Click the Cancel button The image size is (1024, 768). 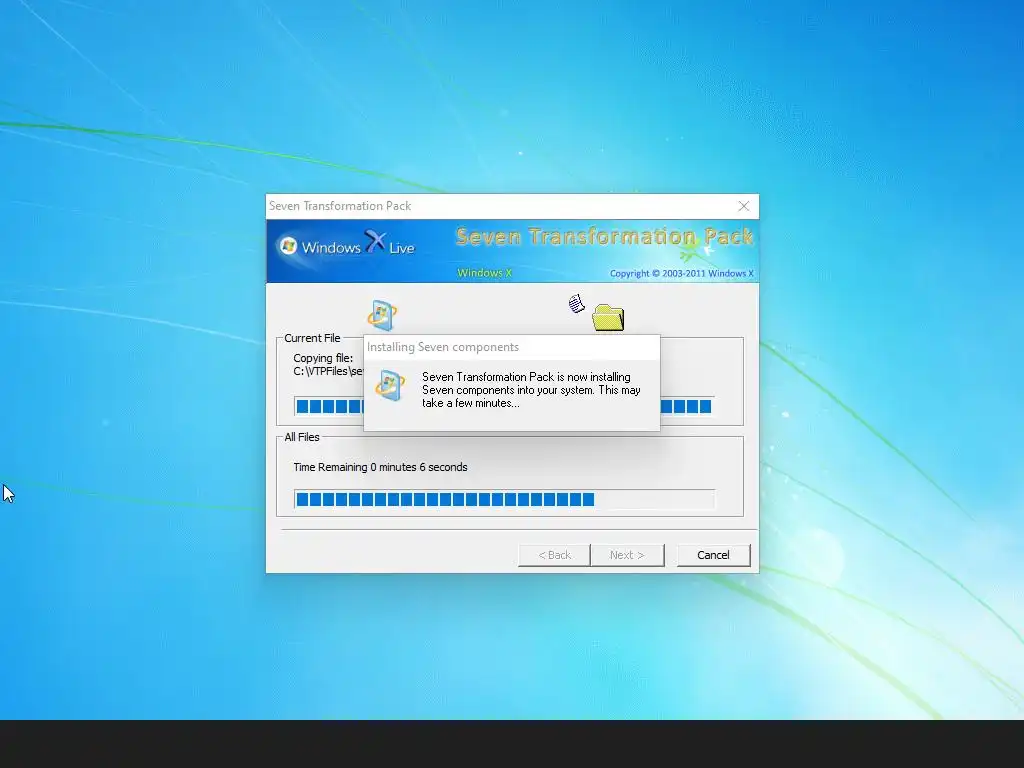pos(713,555)
